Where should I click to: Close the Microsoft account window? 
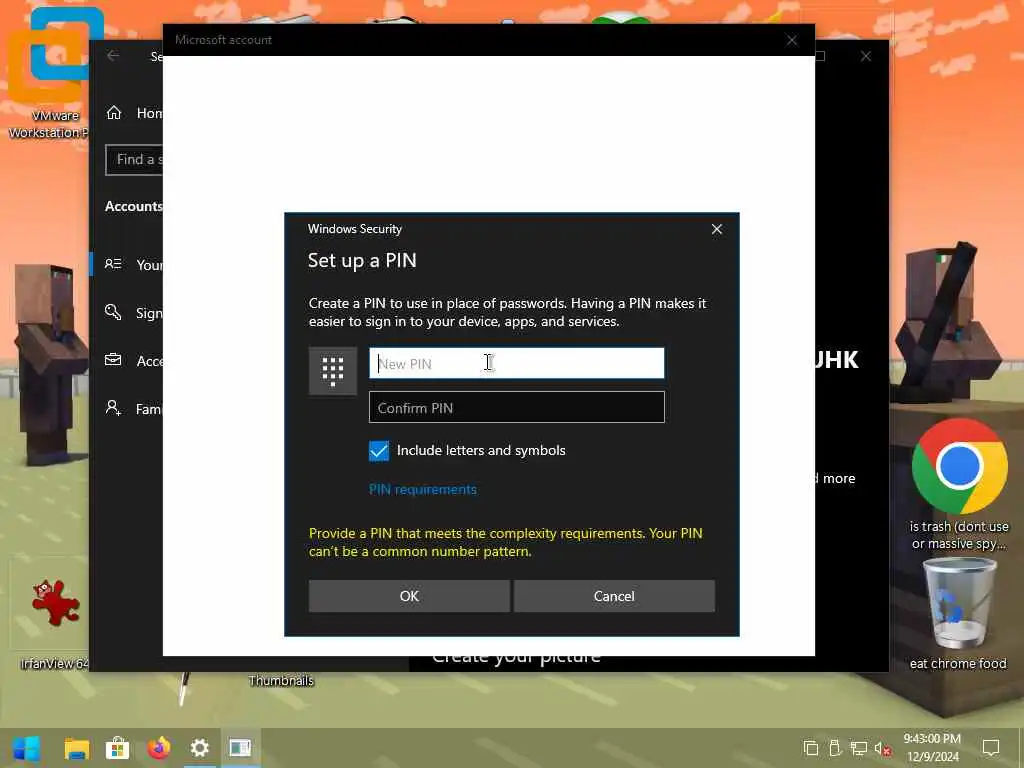[792, 40]
